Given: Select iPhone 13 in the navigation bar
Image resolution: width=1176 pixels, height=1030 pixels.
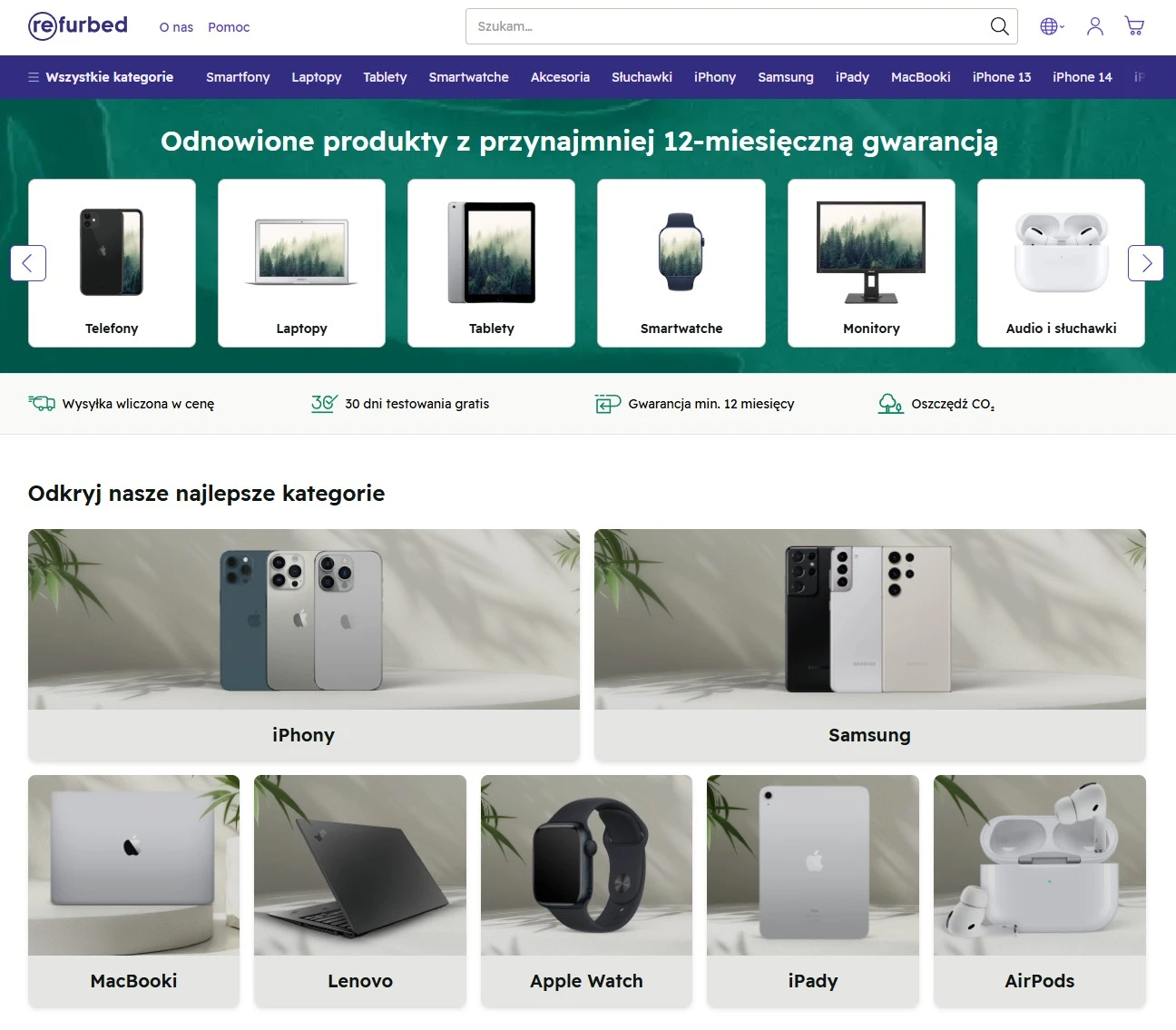Looking at the screenshot, I should 1002,77.
